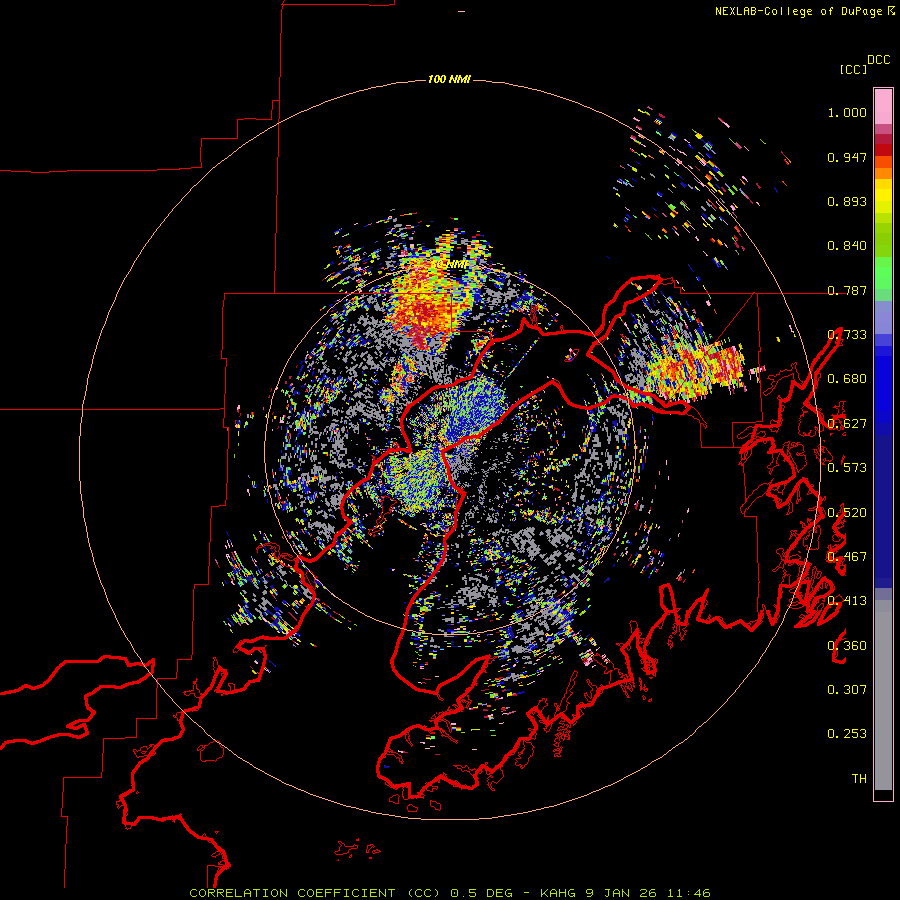Click the 0.733 legend value
This screenshot has height=900, width=900.
(847, 335)
